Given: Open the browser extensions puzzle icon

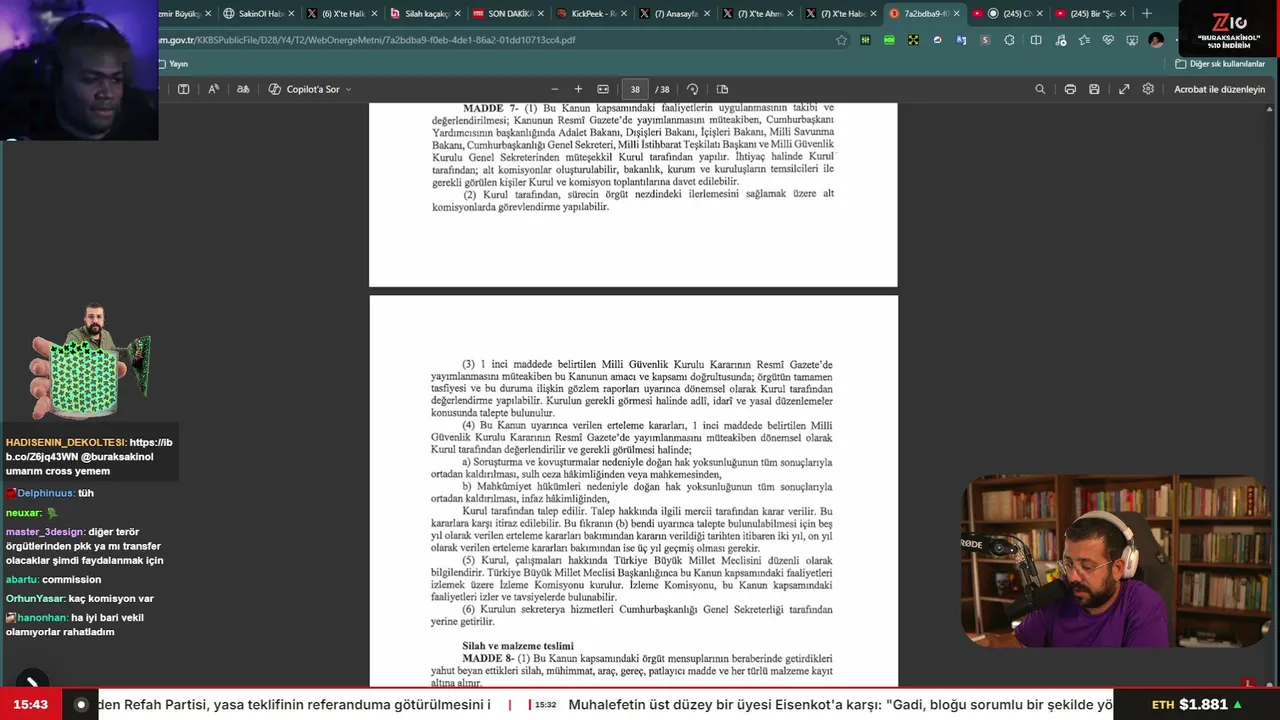Looking at the screenshot, I should (x=1009, y=40).
